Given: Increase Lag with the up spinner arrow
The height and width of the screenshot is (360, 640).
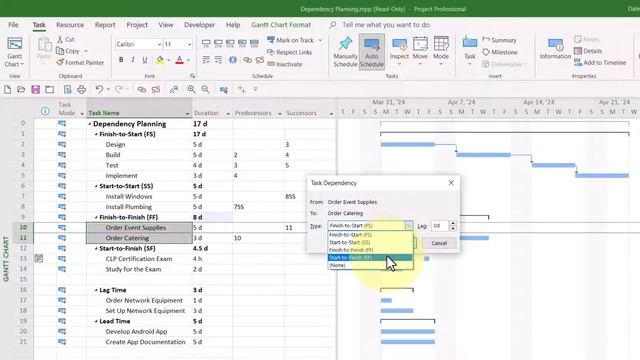Looking at the screenshot, I should click(x=453, y=223).
